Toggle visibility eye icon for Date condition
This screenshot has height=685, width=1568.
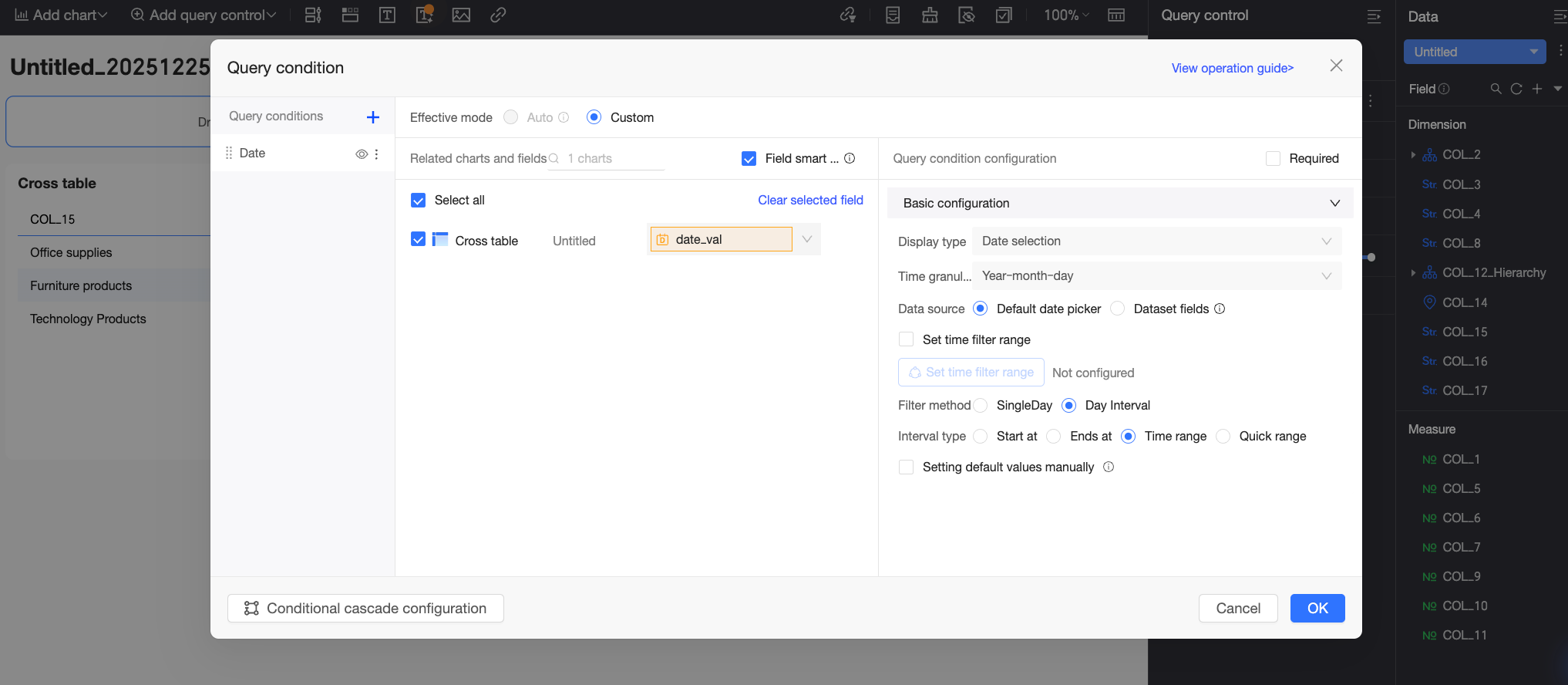coord(361,154)
